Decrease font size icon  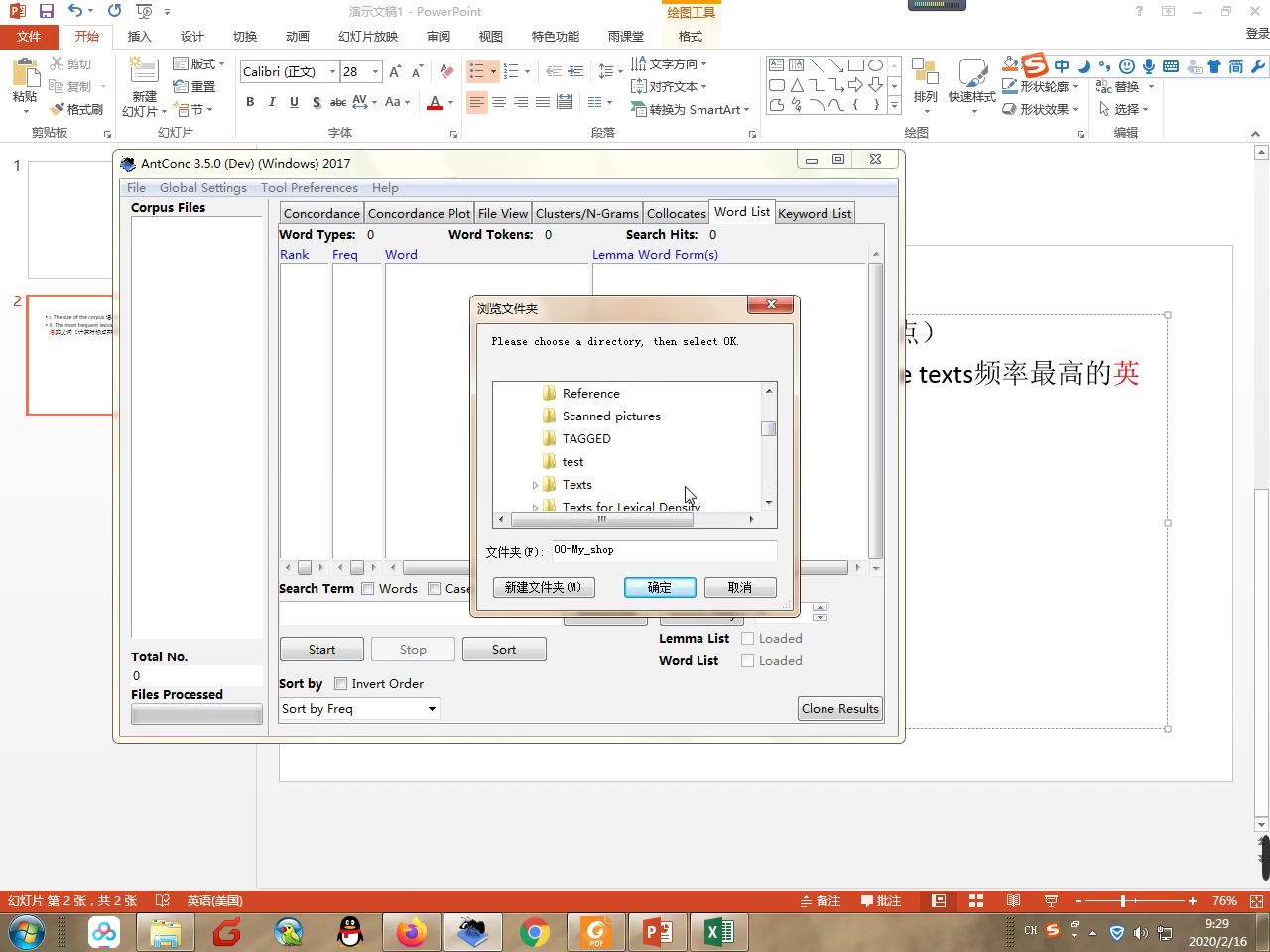point(417,71)
